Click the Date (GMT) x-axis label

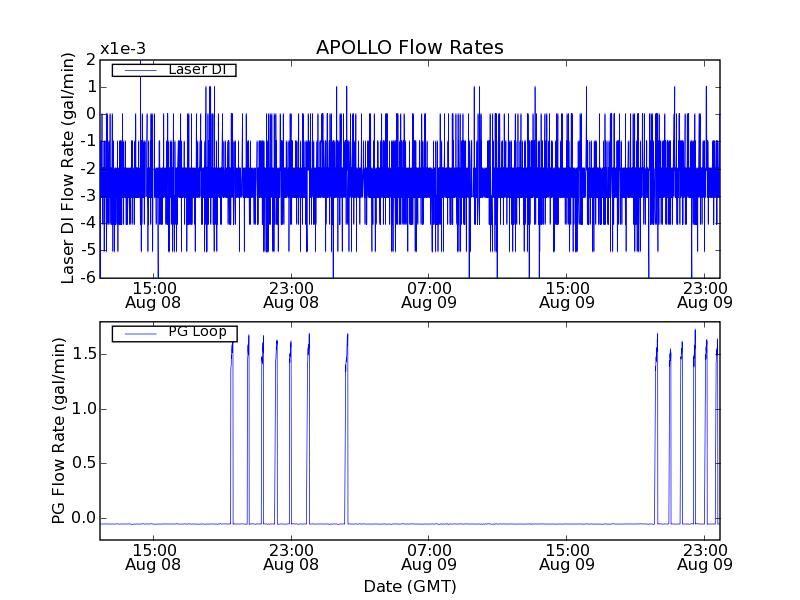[409, 586]
